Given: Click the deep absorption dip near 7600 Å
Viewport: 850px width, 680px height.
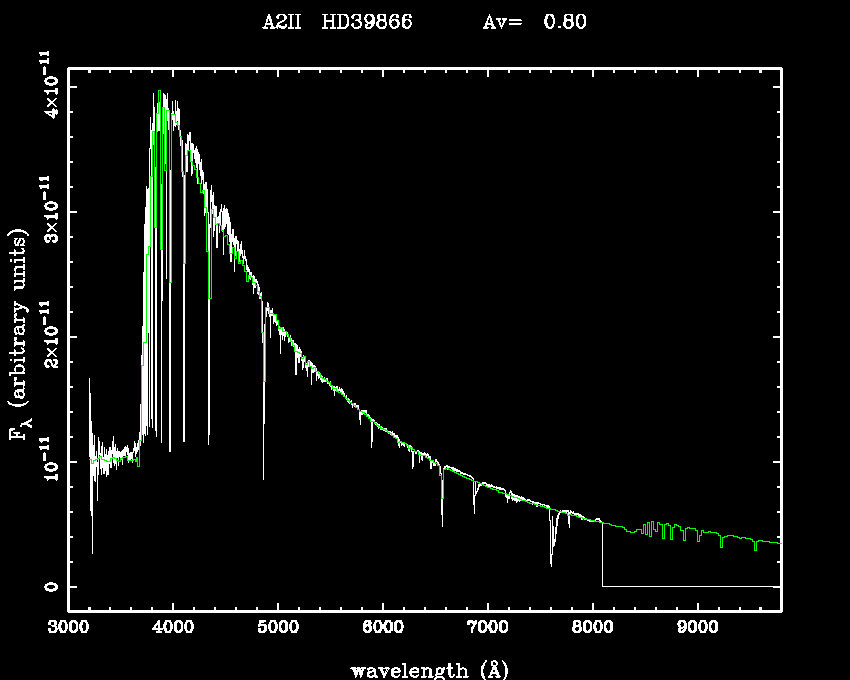Looking at the screenshot, I should (x=551, y=560).
